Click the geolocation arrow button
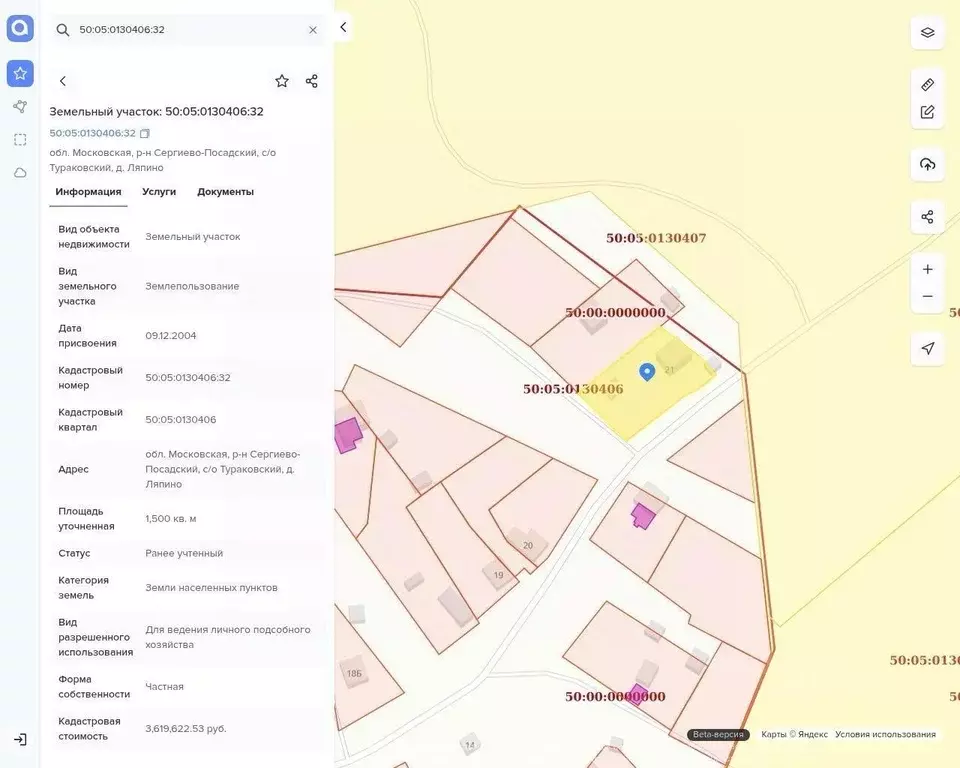The image size is (960, 768). 927,348
